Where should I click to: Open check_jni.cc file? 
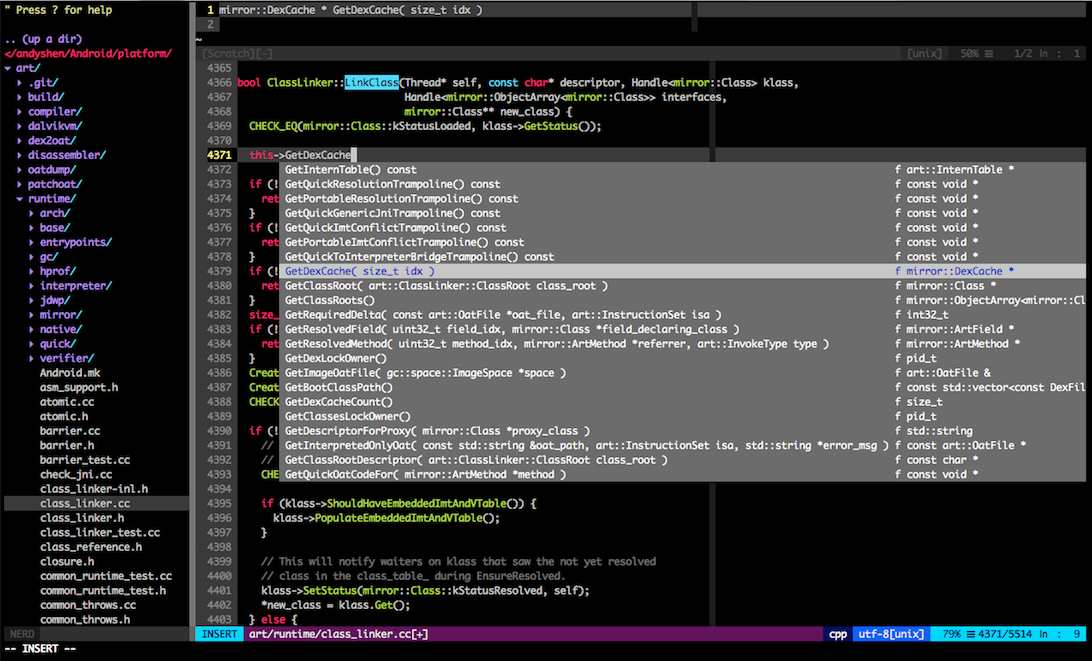pyautogui.click(x=76, y=475)
